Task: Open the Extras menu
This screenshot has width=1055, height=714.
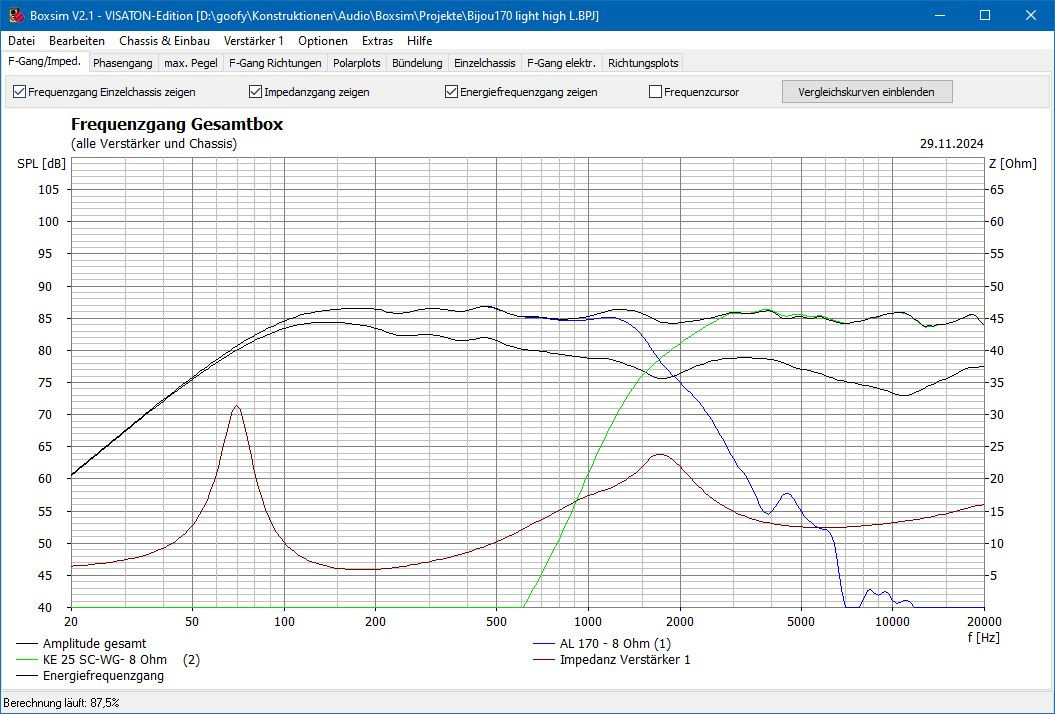Action: (377, 41)
